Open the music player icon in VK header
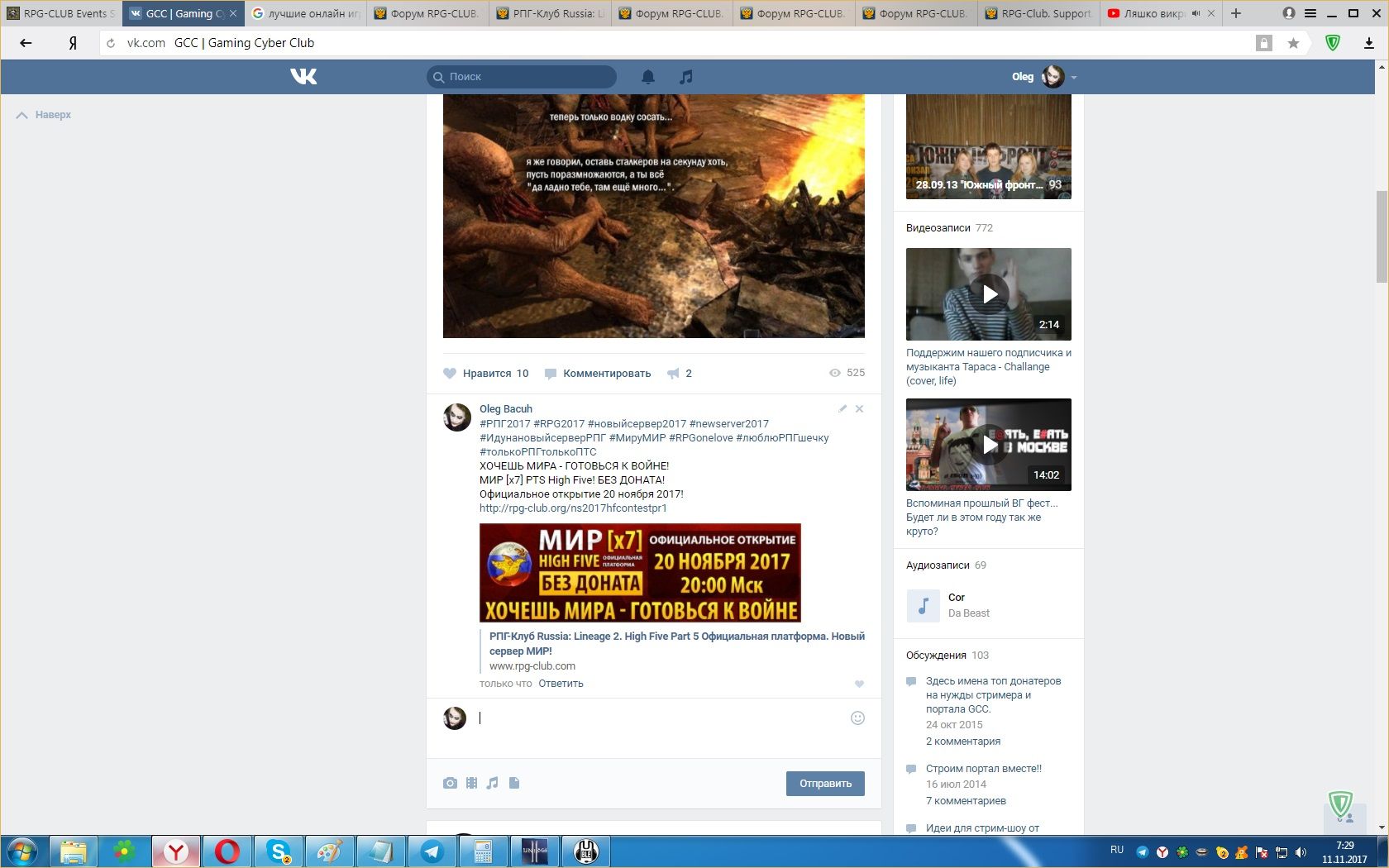 685,77
